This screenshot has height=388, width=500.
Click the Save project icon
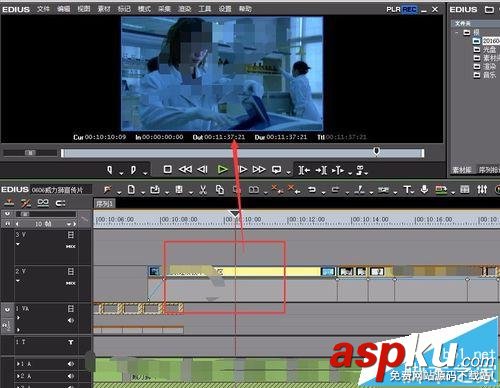179,190
